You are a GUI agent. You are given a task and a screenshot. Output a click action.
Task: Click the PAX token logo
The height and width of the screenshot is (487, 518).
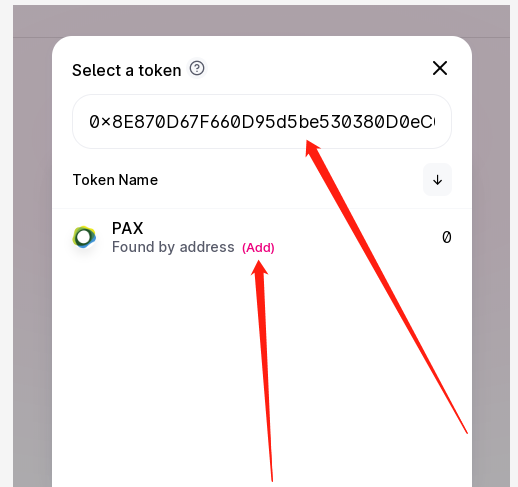tap(84, 237)
